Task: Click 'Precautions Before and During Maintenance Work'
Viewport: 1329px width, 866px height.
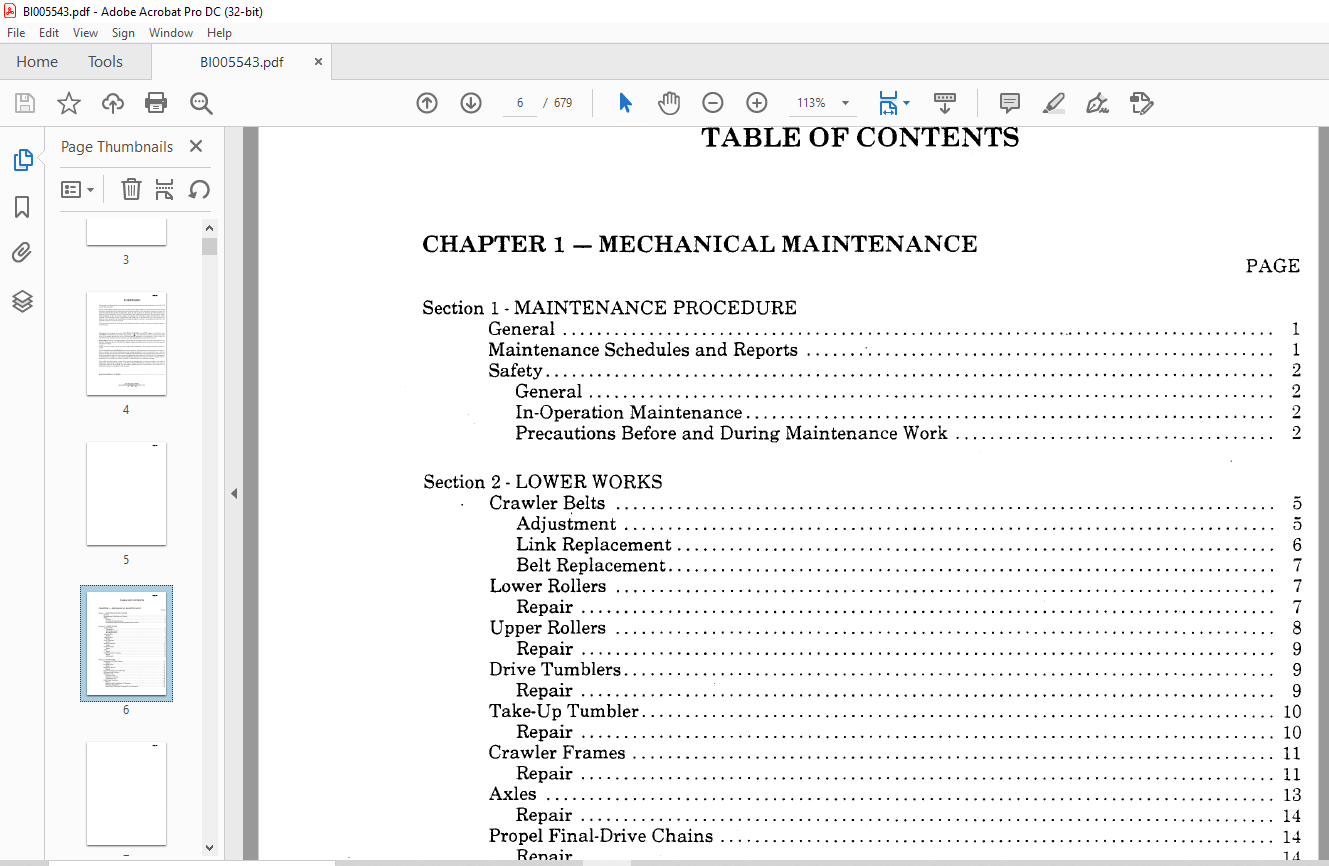Action: click(x=731, y=433)
